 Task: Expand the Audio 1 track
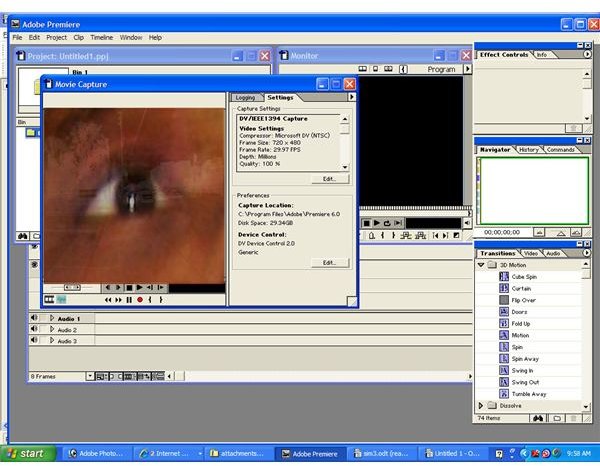[52, 318]
